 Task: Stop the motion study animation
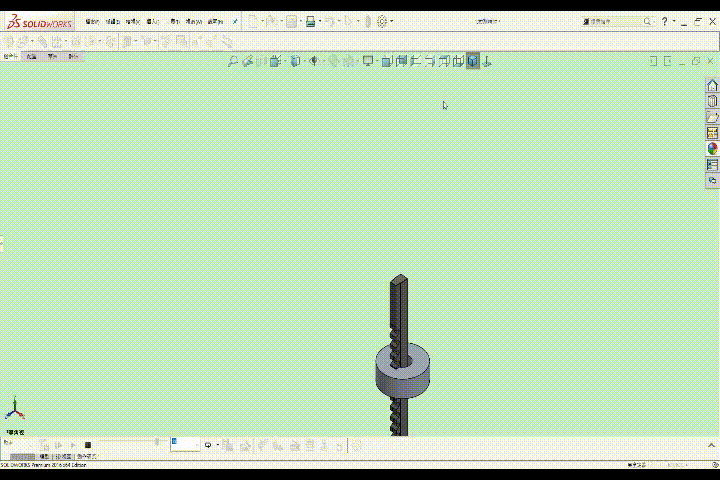[x=88, y=445]
